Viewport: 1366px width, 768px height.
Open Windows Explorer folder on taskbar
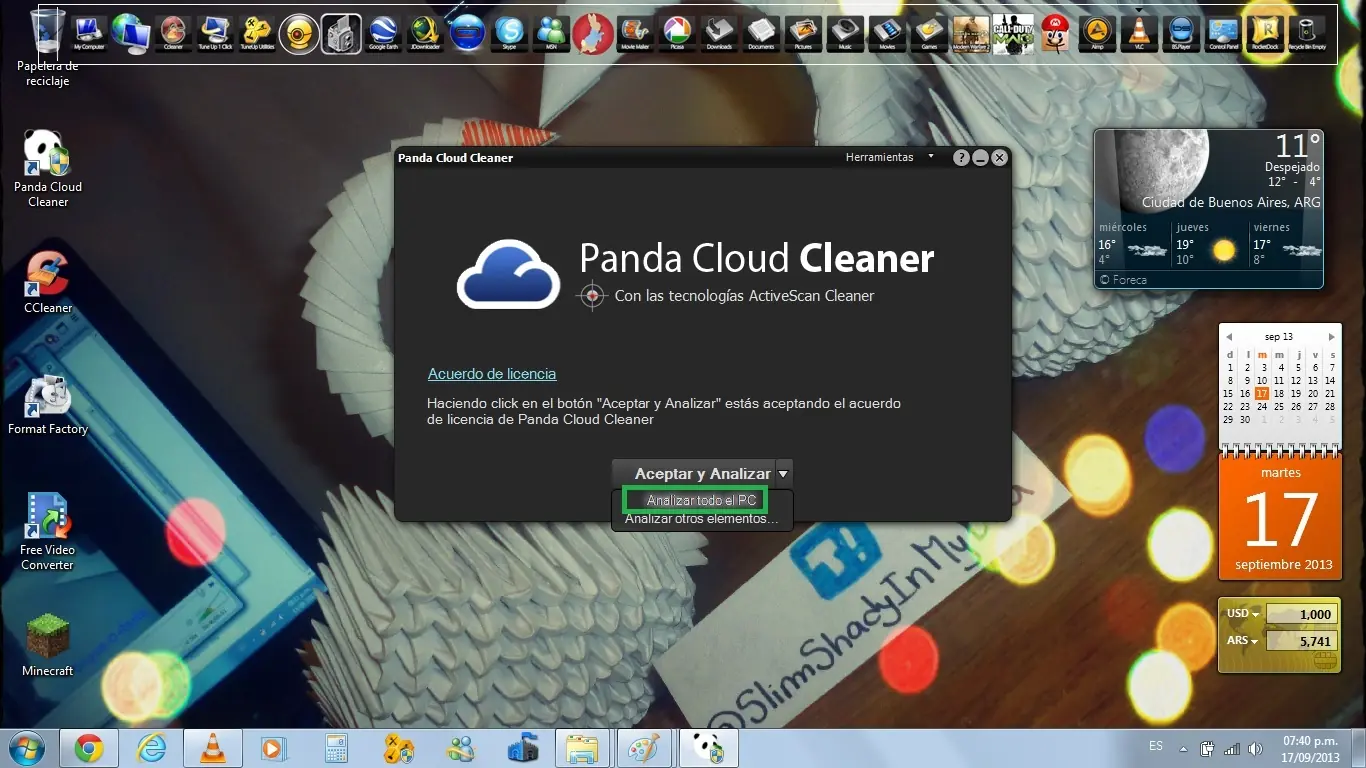(x=583, y=748)
